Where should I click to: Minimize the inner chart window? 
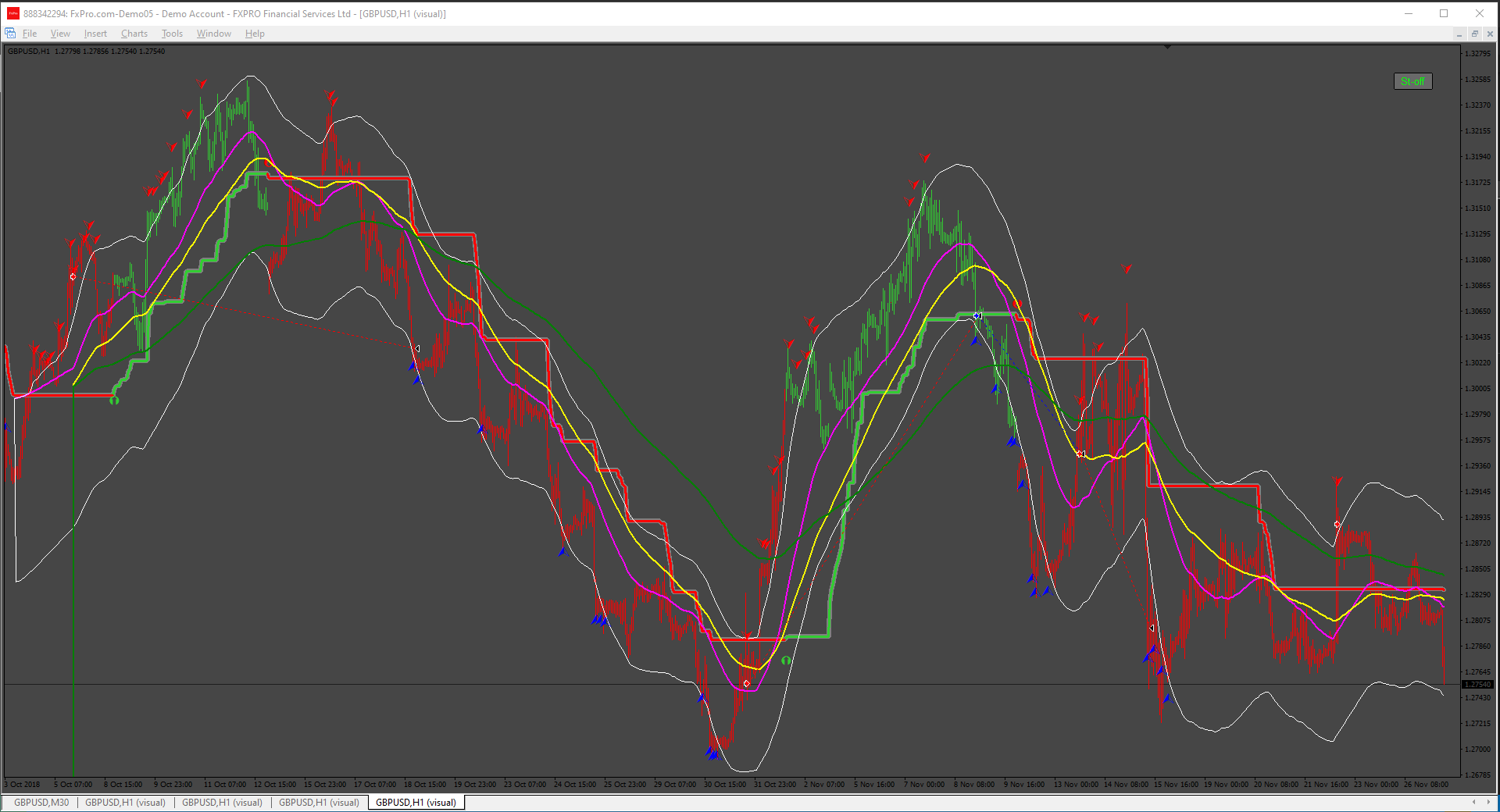point(1459,34)
